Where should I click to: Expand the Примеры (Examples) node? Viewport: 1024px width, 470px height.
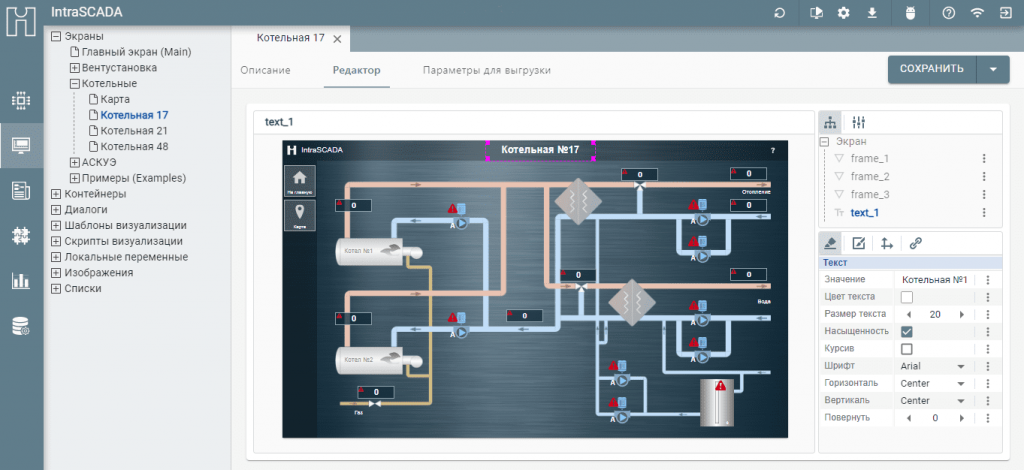(x=74, y=178)
